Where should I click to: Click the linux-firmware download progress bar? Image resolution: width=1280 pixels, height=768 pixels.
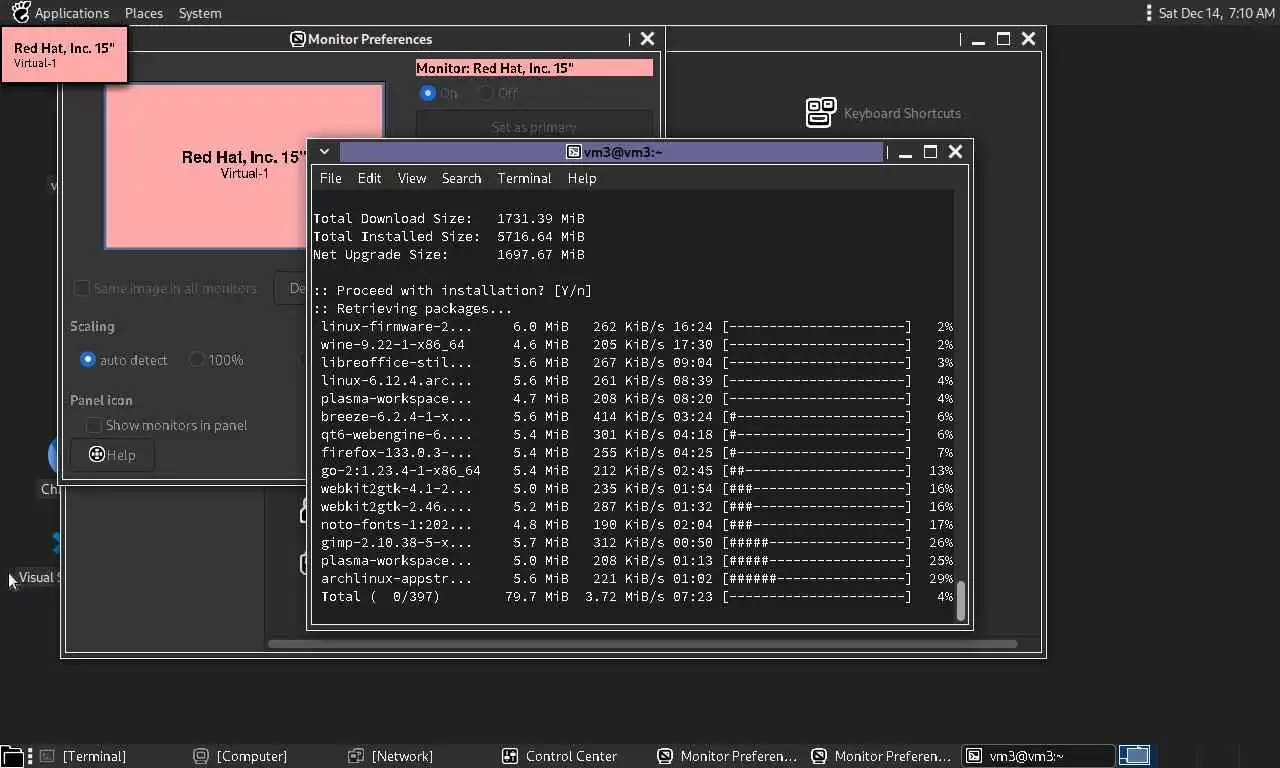pos(816,326)
